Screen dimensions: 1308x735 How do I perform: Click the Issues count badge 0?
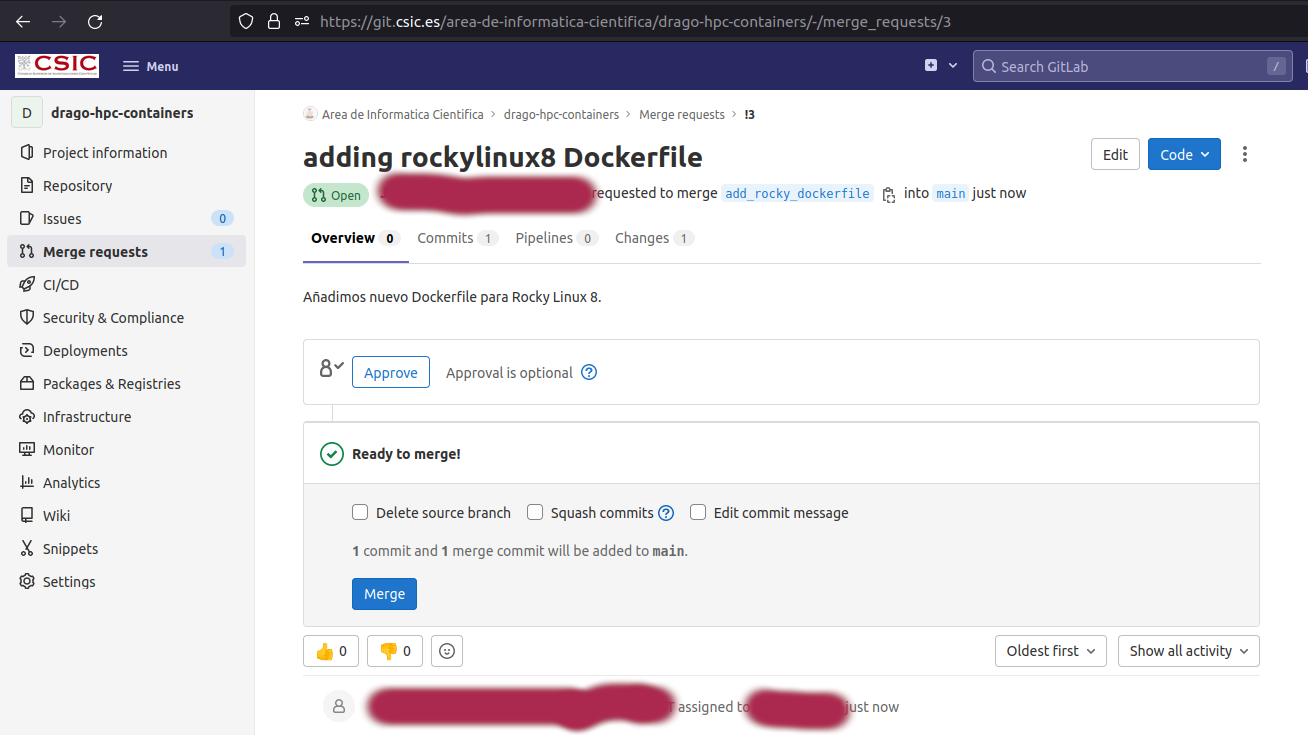(222, 219)
